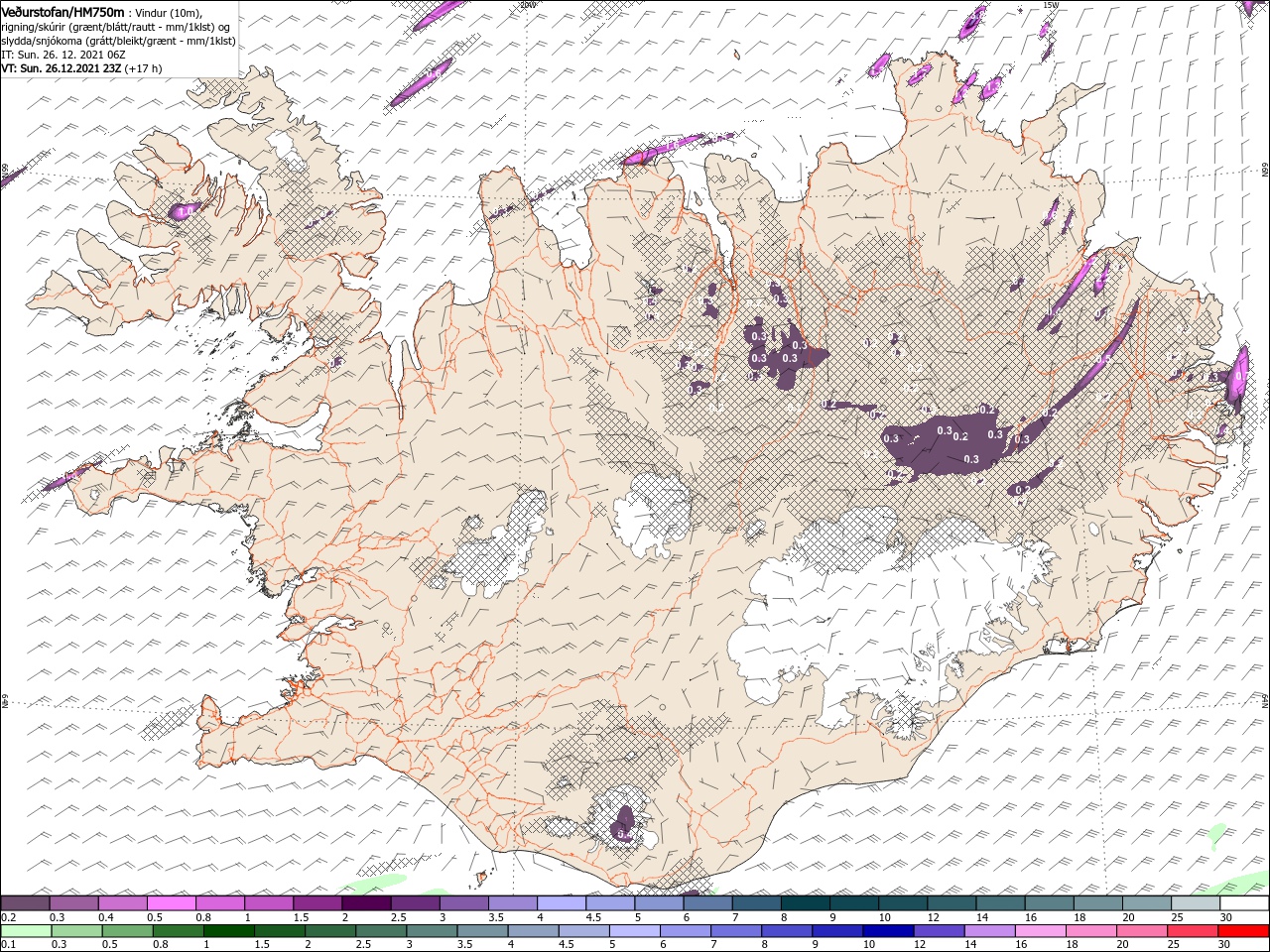
Task: Pick the pink rain swatch between 18 and 20
Action: [x=1090, y=931]
